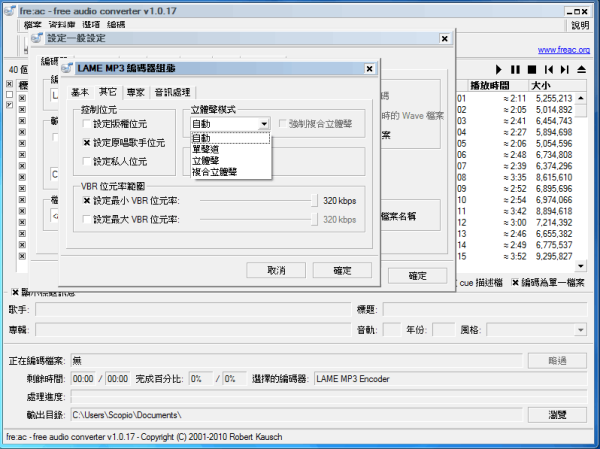Click the 瀏覽 browse button
Viewport: 600px width, 449px height.
557,415
